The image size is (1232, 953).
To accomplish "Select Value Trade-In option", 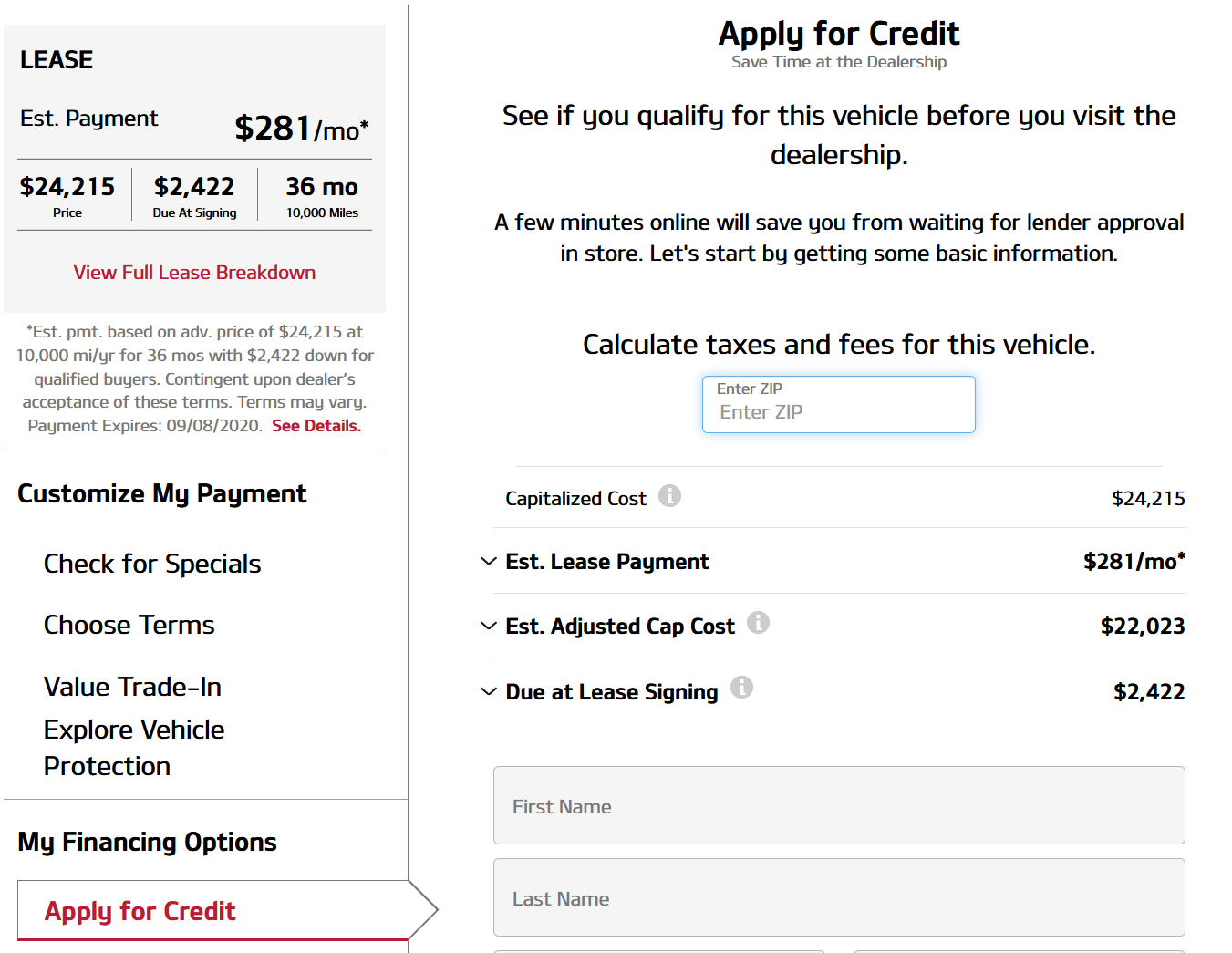I will pos(133,687).
